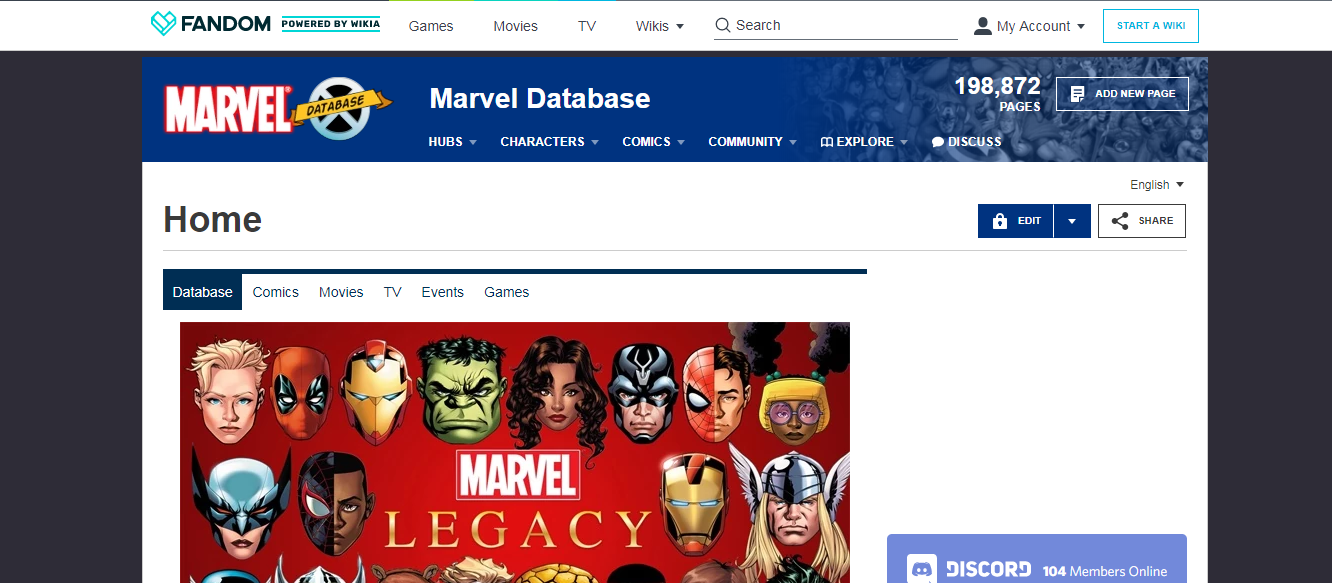Click the Marvel Database title link

(540, 98)
